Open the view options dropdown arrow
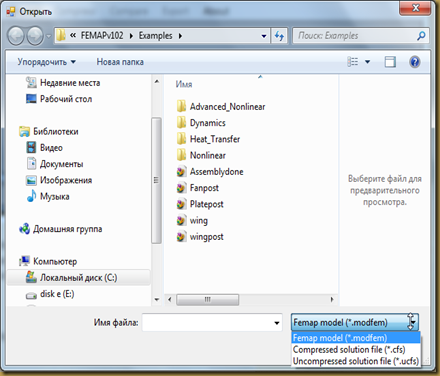Image resolution: width=440 pixels, height=376 pixels. pyautogui.click(x=367, y=62)
